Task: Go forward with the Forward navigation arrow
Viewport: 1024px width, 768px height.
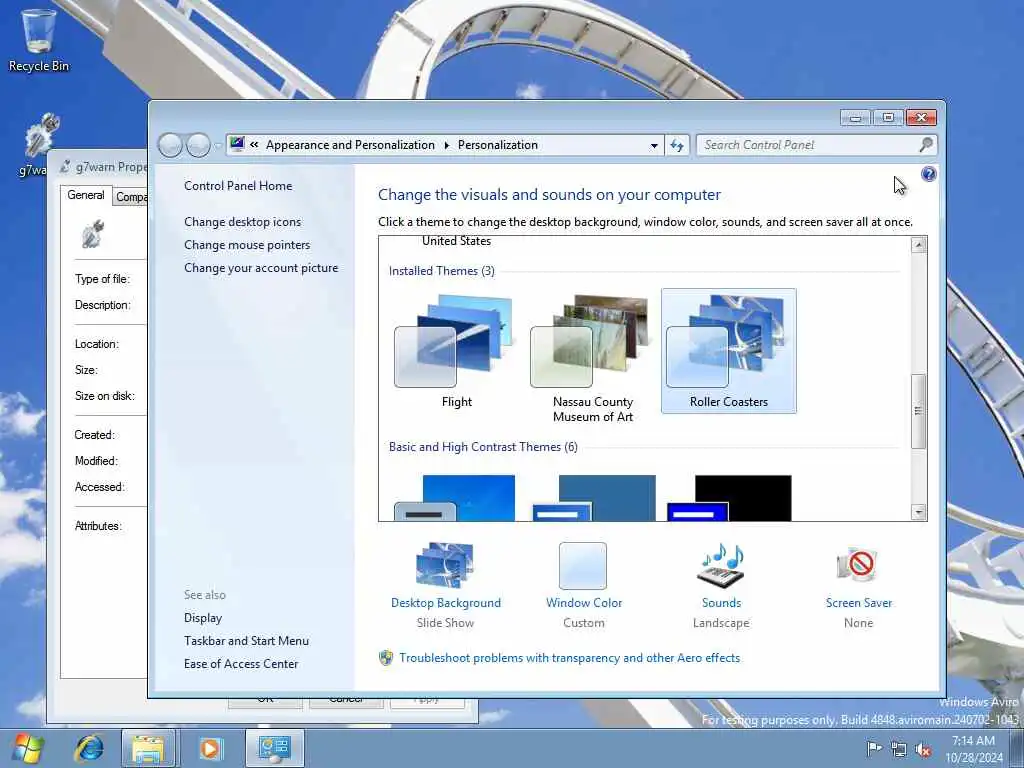Action: (x=198, y=145)
